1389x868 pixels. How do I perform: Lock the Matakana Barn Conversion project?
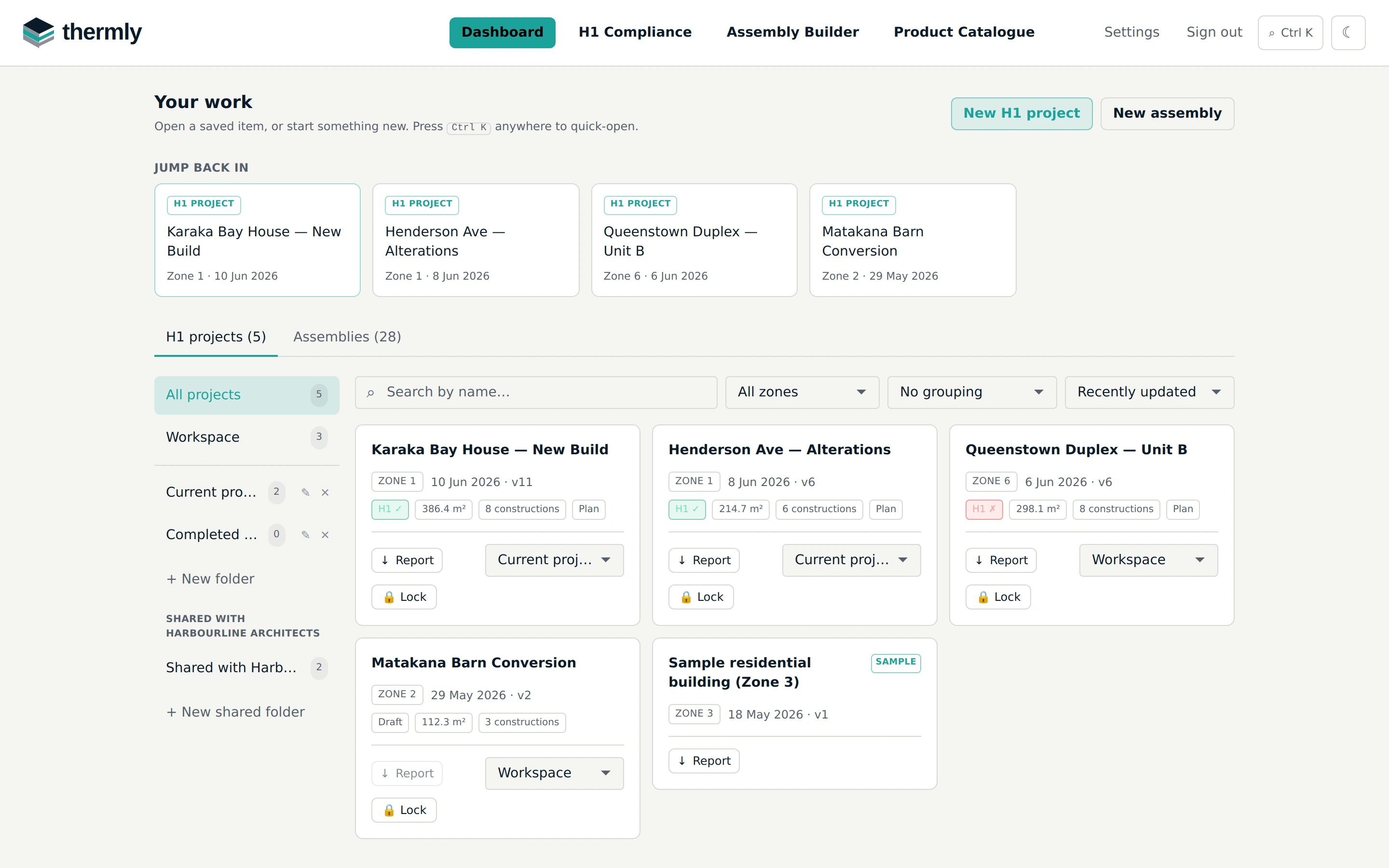pos(404,810)
